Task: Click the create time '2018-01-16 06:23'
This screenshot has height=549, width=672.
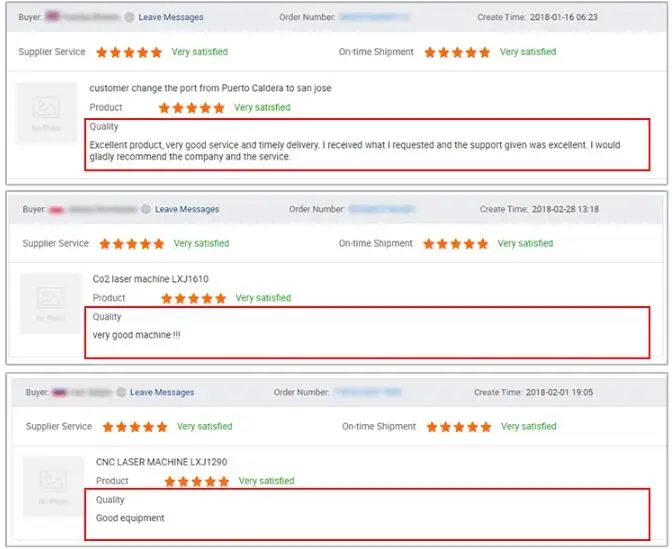Action: [x=564, y=17]
